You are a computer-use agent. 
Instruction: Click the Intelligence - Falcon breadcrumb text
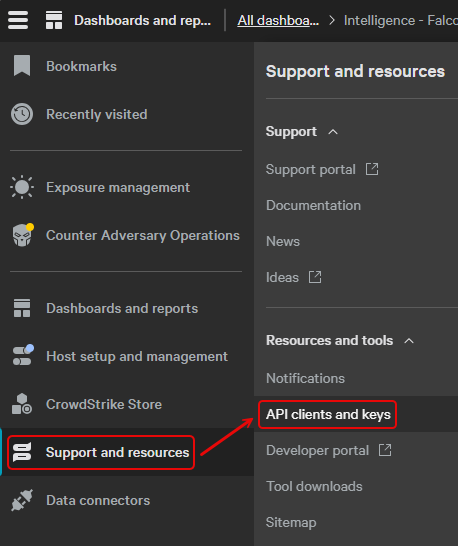[x=401, y=21]
